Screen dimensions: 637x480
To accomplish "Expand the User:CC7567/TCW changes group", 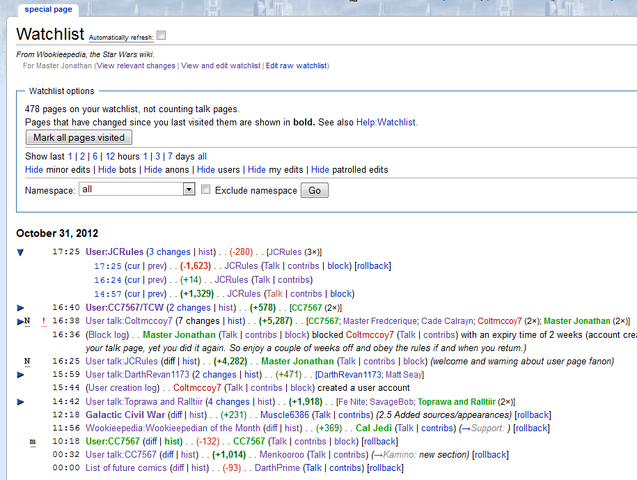I will click(x=20, y=308).
